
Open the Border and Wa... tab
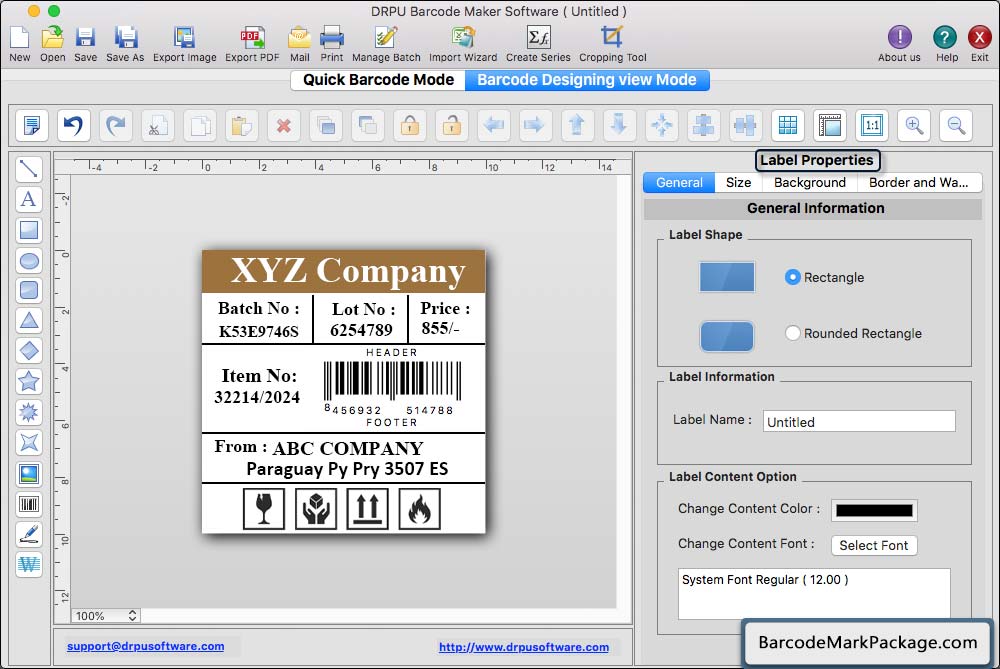tap(918, 182)
